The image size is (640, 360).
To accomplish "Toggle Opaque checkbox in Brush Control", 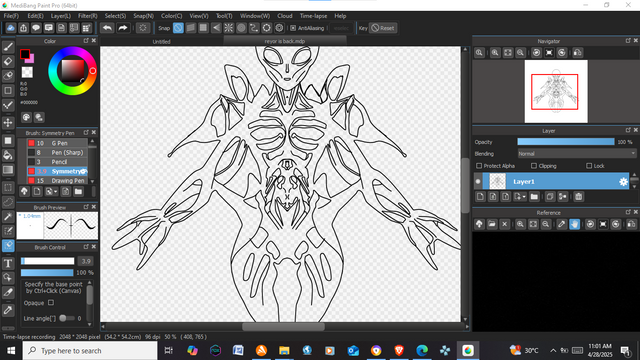I will [x=51, y=303].
